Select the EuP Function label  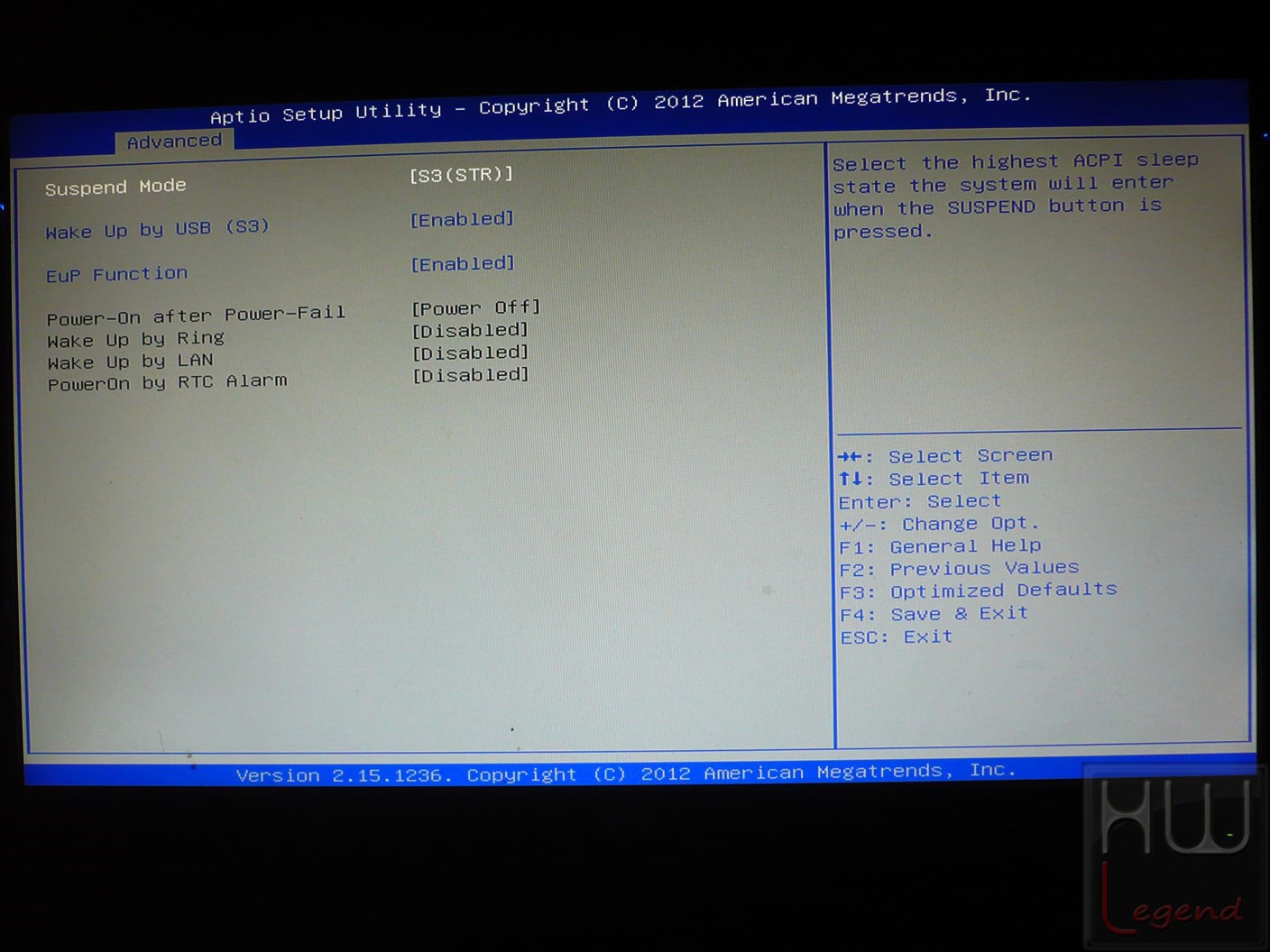pos(117,274)
